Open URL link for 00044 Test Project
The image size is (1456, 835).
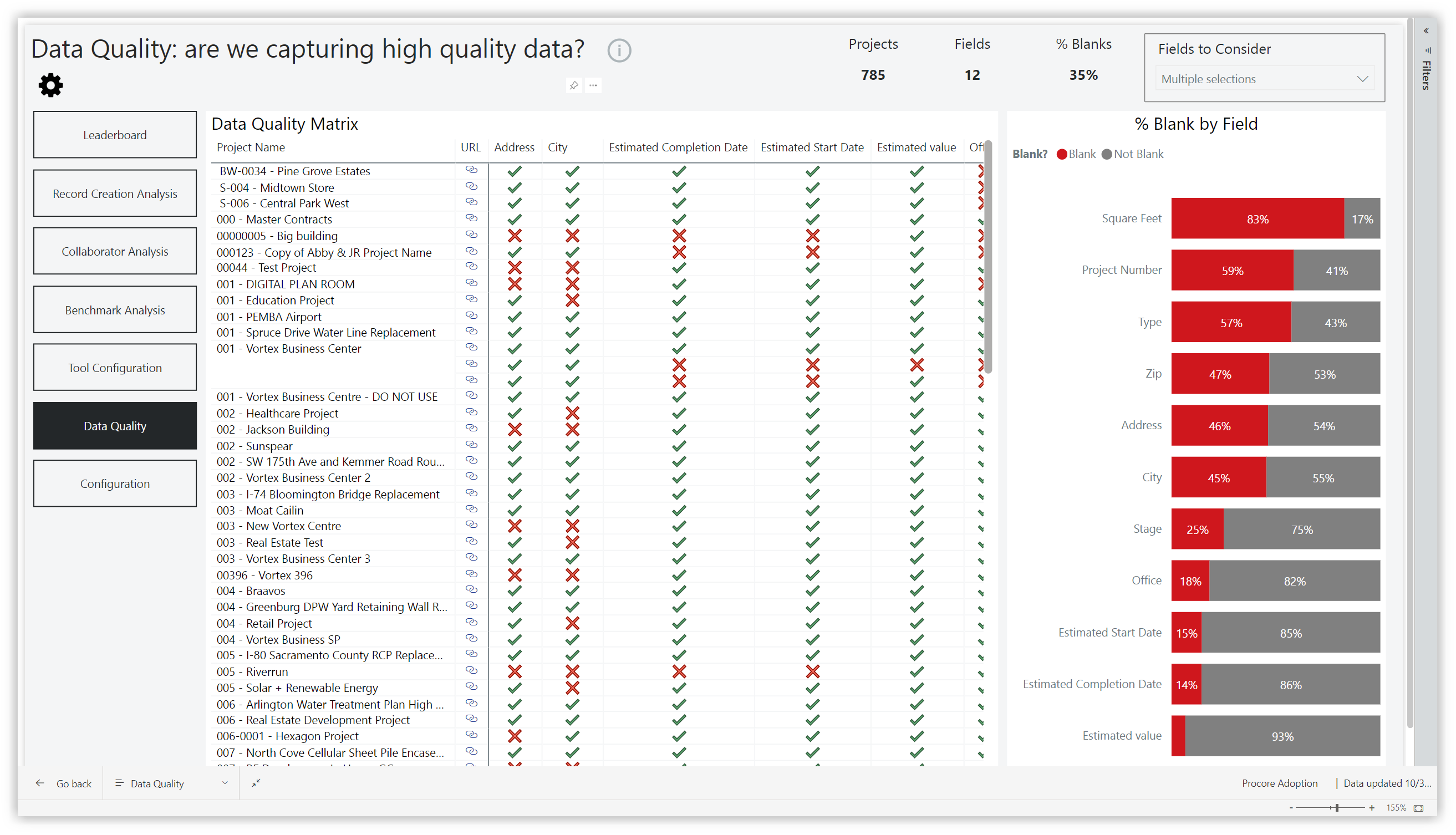pos(471,267)
